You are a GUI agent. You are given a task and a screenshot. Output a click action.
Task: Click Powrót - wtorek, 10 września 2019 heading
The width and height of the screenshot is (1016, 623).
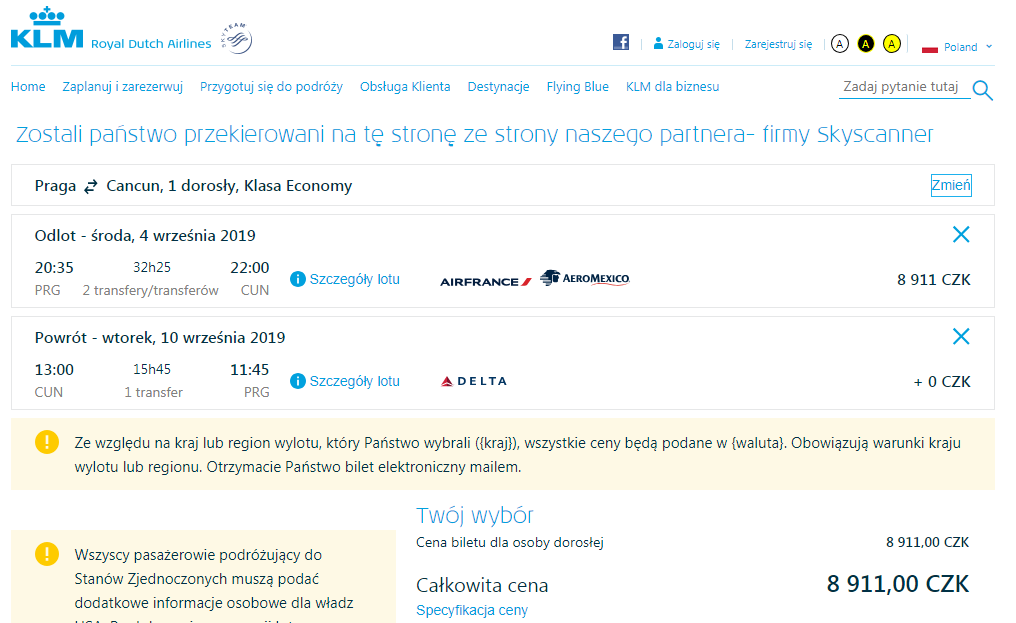(x=160, y=338)
